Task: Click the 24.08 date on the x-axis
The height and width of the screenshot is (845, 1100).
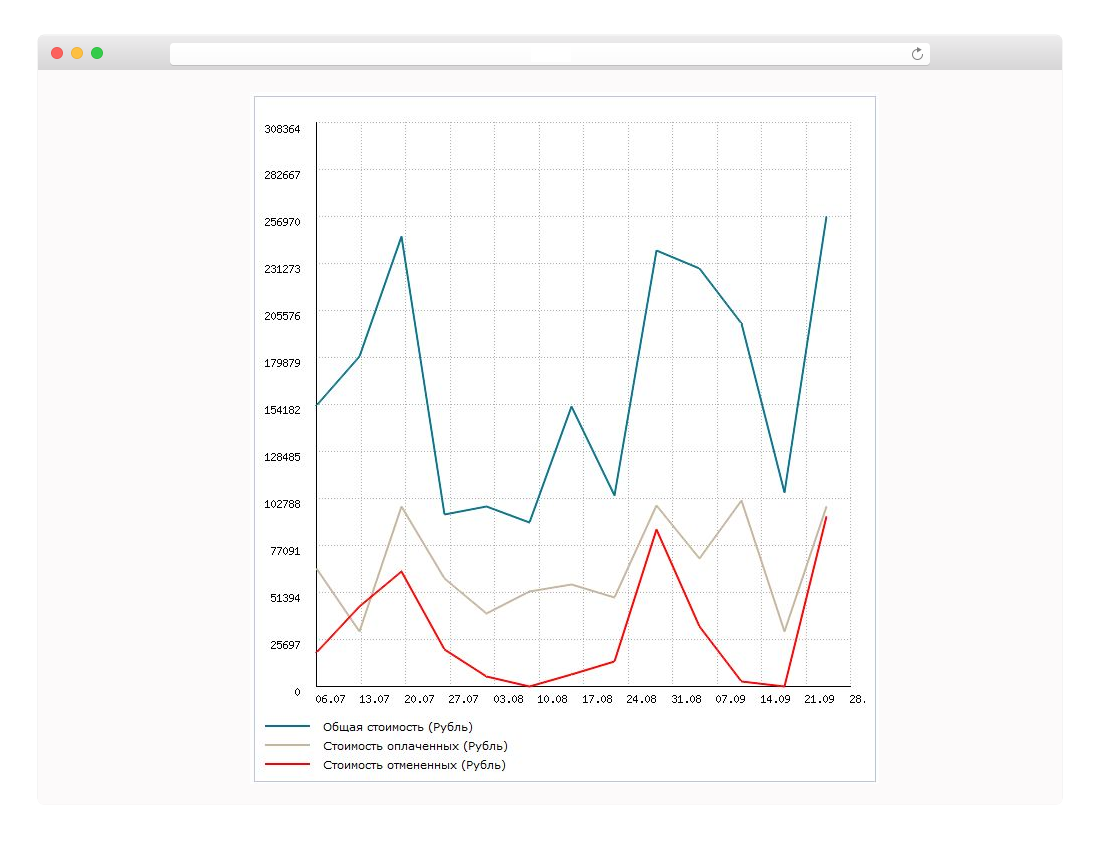Action: click(x=641, y=699)
